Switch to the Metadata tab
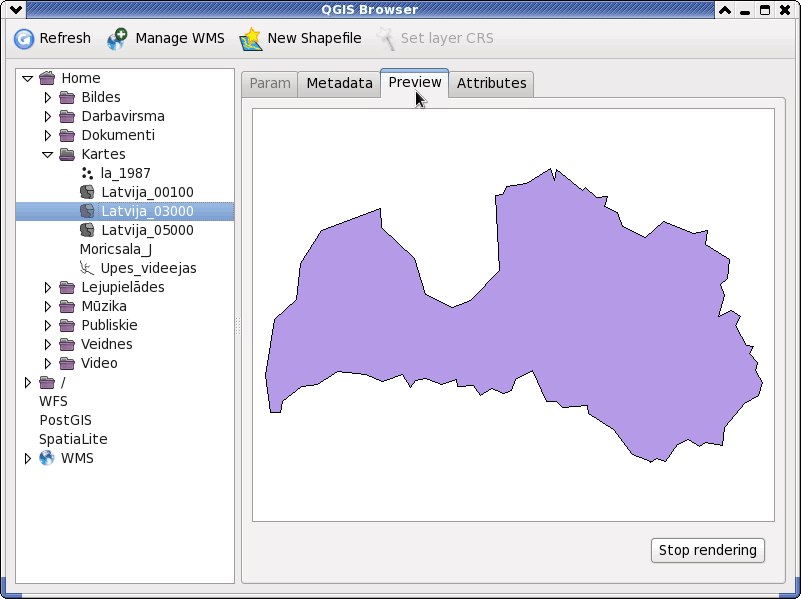Image resolution: width=801 pixels, height=599 pixels. pos(339,84)
